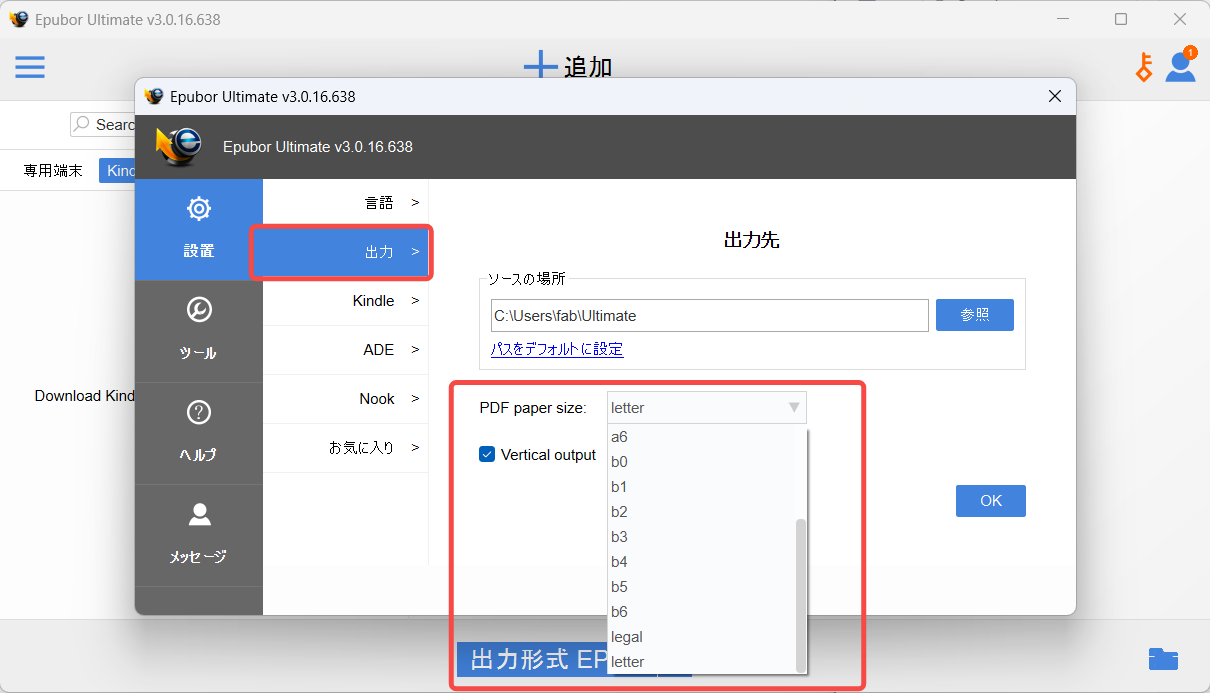Choose b6 paper size
Image resolution: width=1210 pixels, height=693 pixels.
coord(701,612)
